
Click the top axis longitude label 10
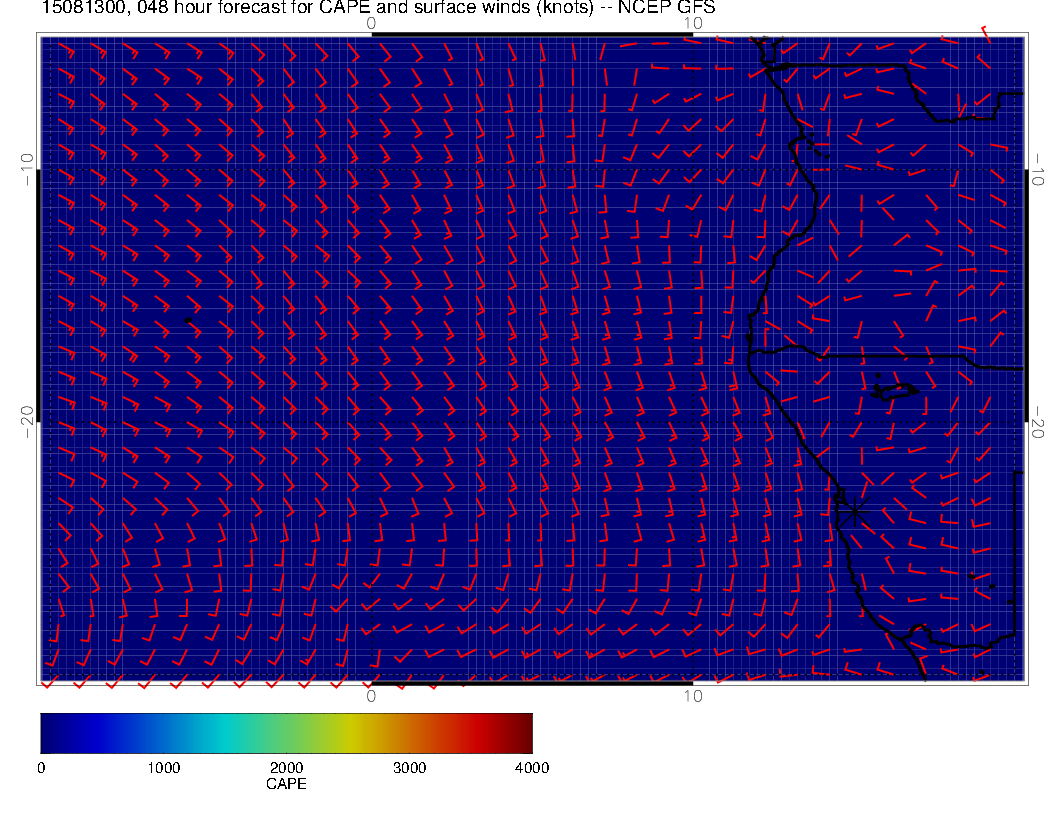[692, 22]
